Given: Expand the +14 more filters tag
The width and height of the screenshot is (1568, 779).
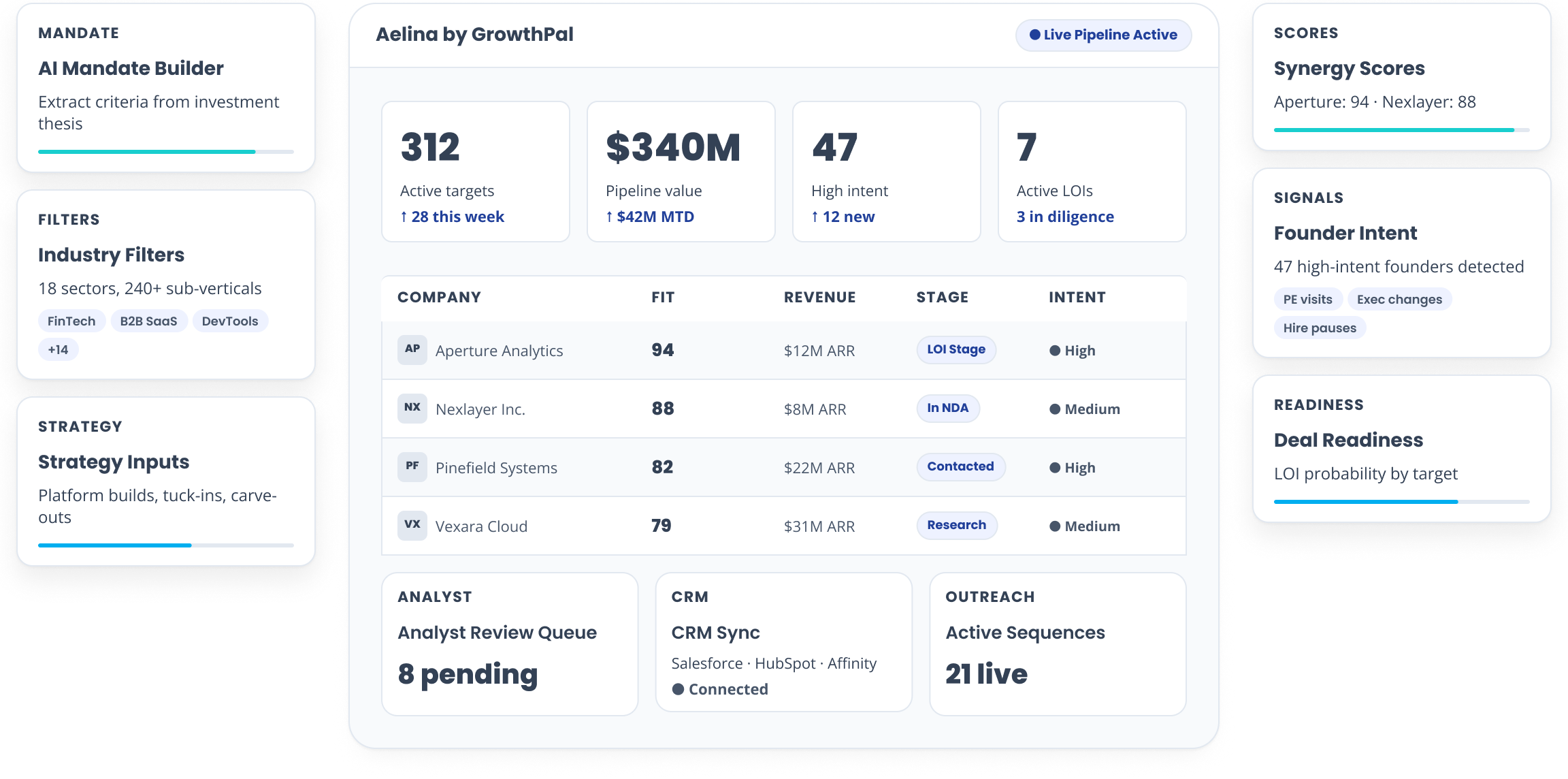Looking at the screenshot, I should click(x=58, y=349).
